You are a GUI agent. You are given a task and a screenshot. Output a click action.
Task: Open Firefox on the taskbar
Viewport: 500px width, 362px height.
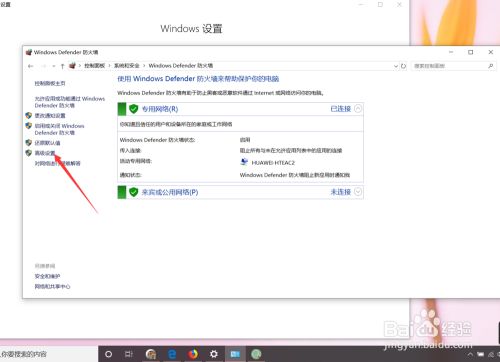[x=193, y=354]
